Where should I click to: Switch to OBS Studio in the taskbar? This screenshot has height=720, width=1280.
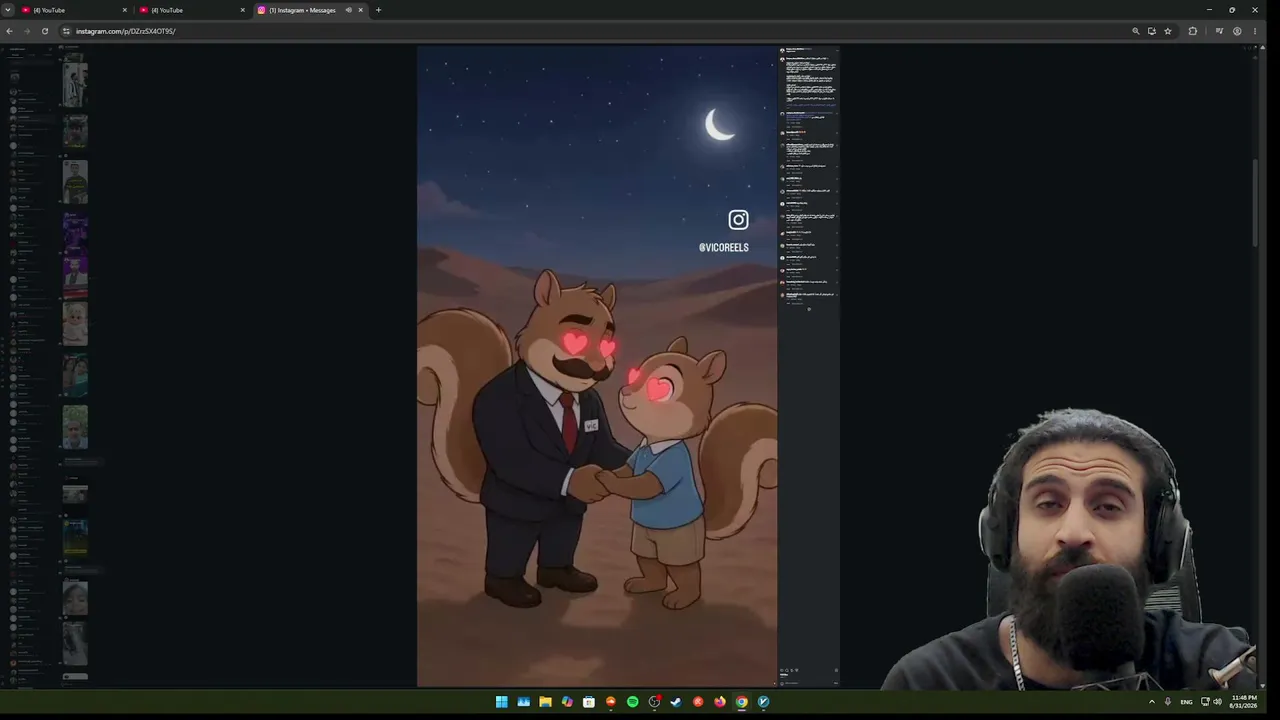pyautogui.click(x=655, y=702)
